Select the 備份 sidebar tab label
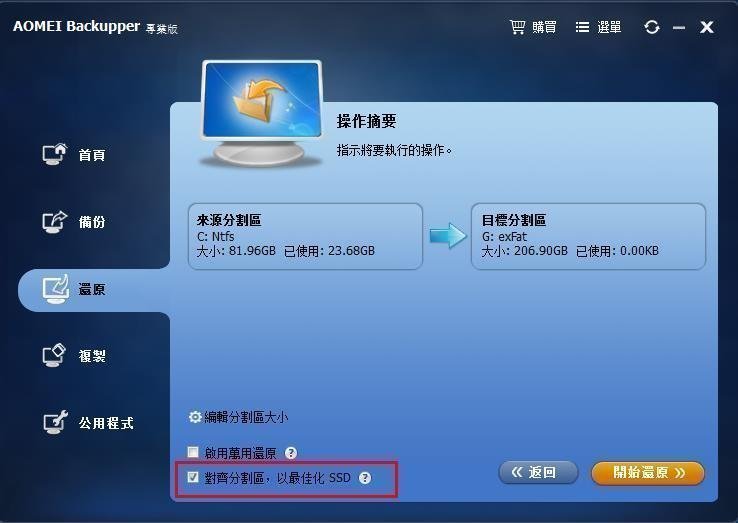This screenshot has height=523, width=738. tap(92, 221)
